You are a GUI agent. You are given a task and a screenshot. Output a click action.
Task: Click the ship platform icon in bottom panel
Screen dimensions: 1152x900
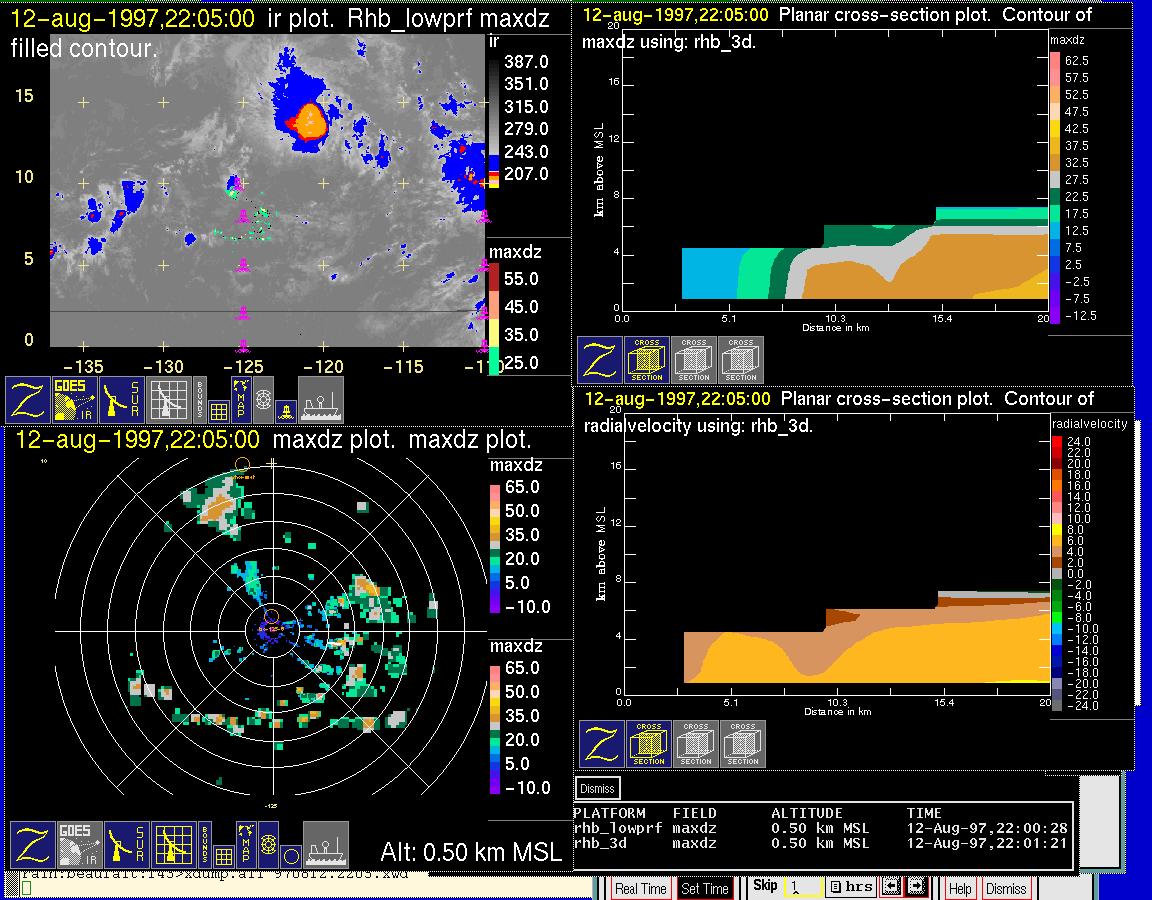325,844
